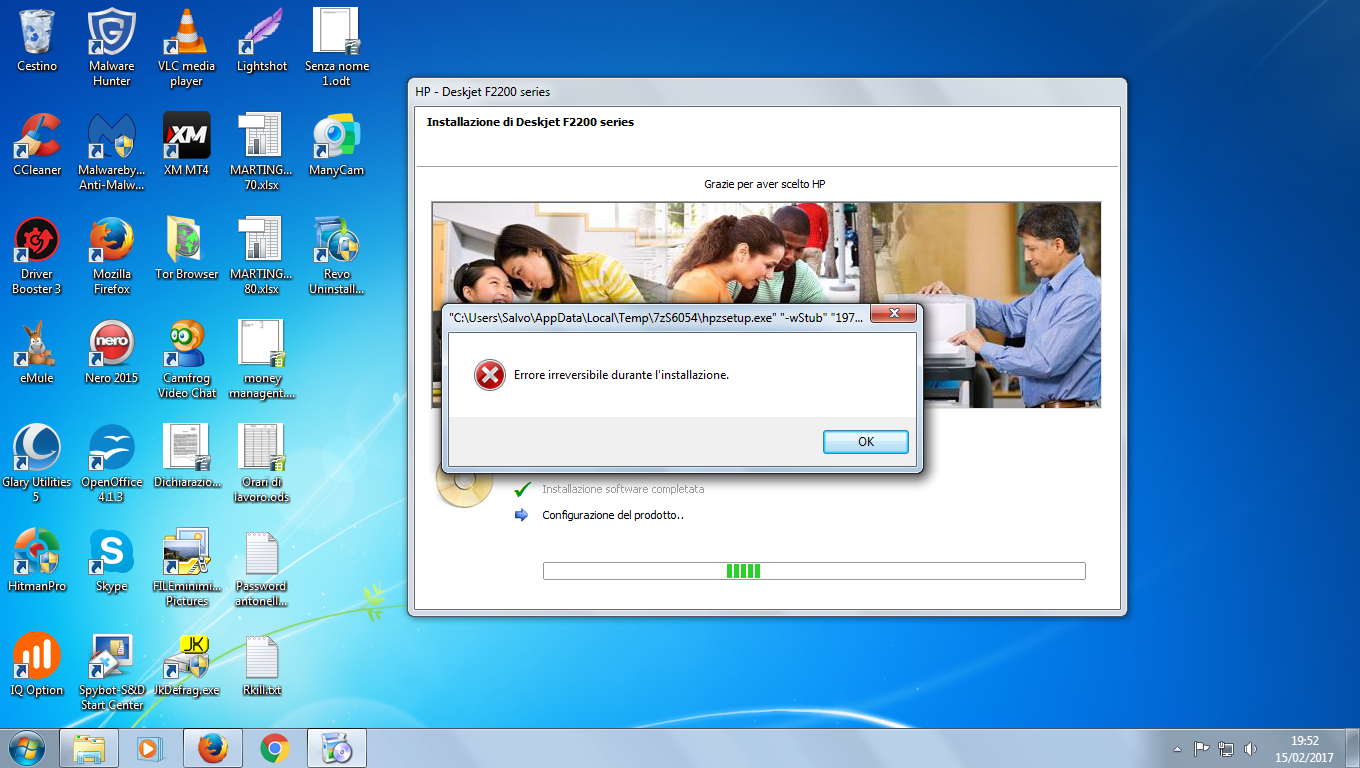
Task: Open the Windows Start menu
Action: (26, 748)
